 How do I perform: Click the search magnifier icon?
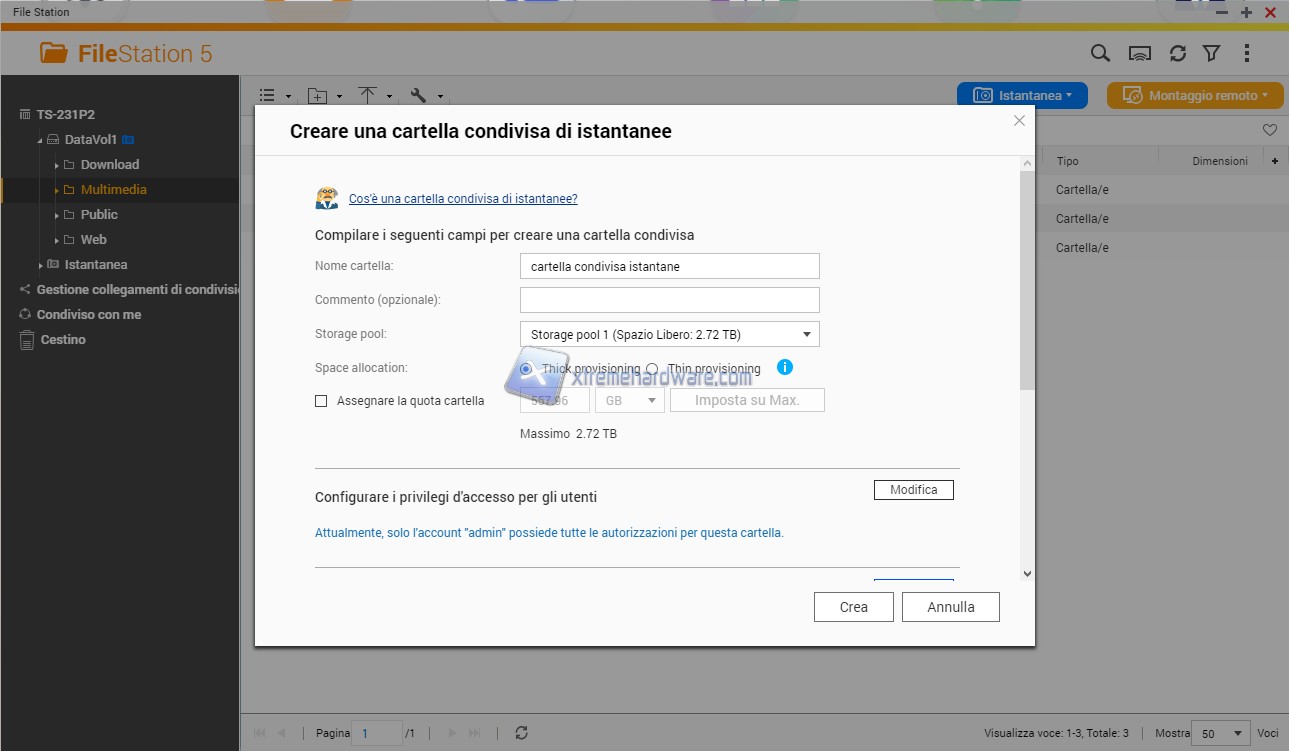tap(1100, 54)
